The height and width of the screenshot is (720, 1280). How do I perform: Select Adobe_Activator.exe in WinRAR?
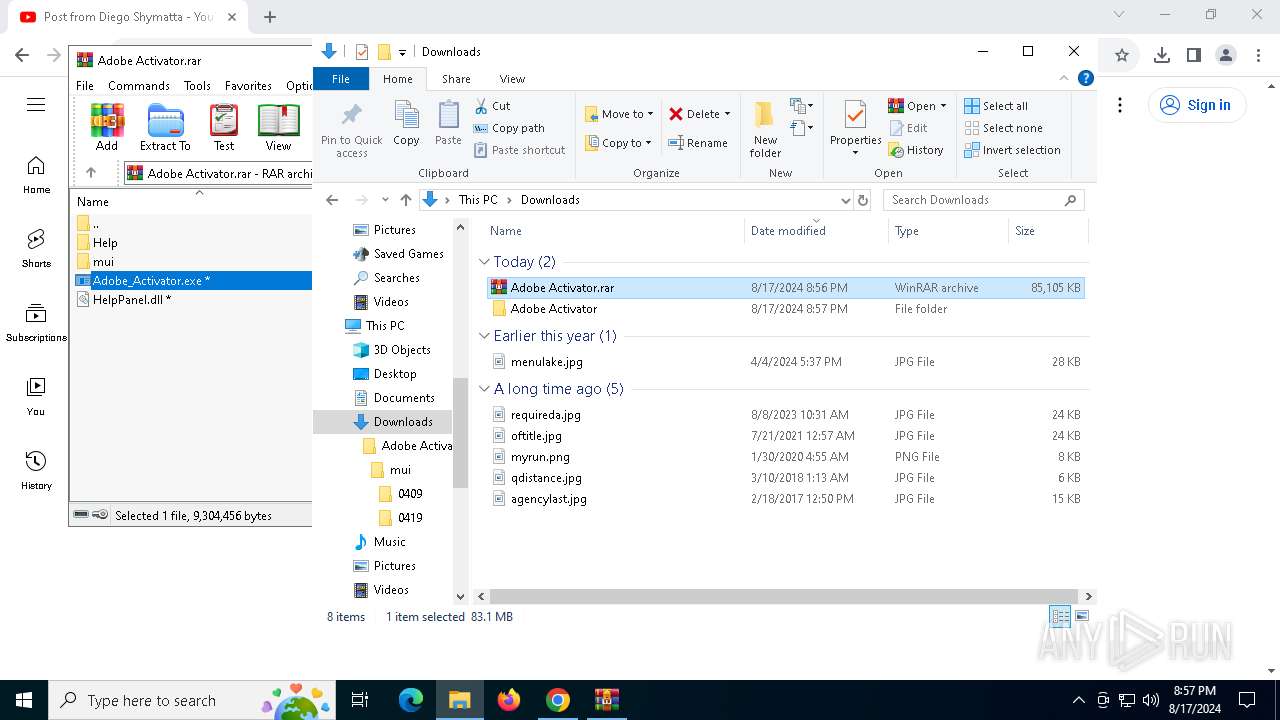point(191,281)
